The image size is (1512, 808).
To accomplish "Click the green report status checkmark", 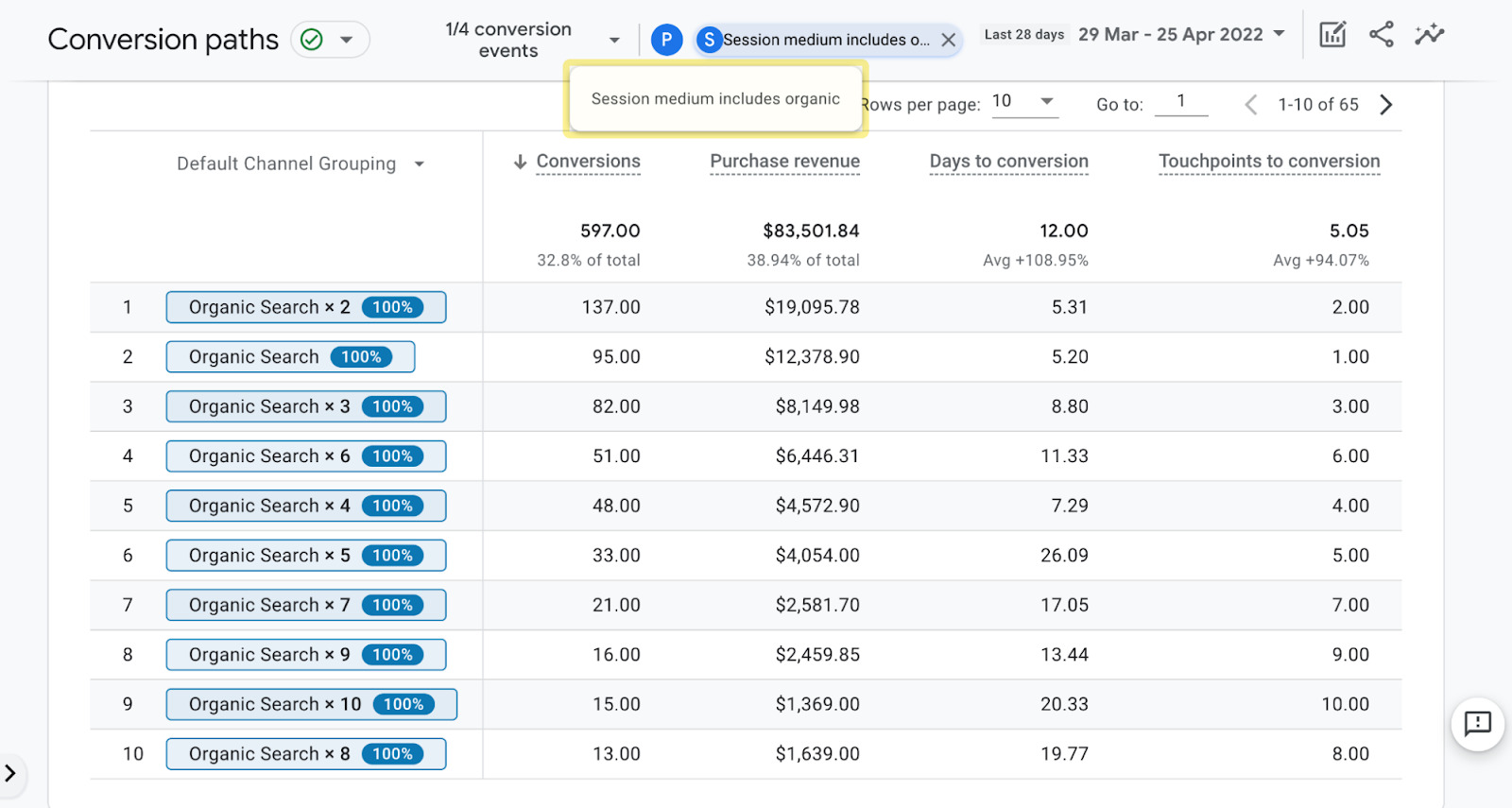I will coord(312,40).
